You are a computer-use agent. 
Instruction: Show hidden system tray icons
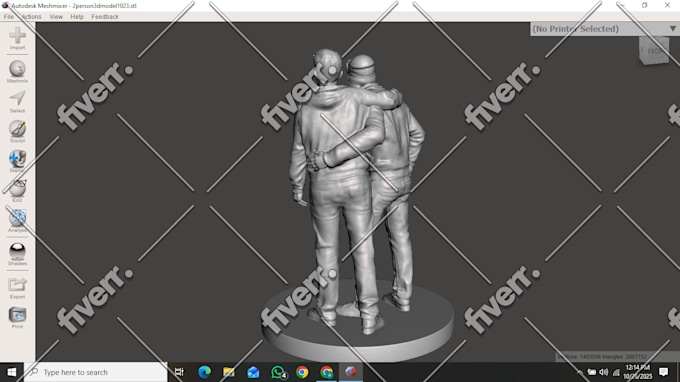580,372
